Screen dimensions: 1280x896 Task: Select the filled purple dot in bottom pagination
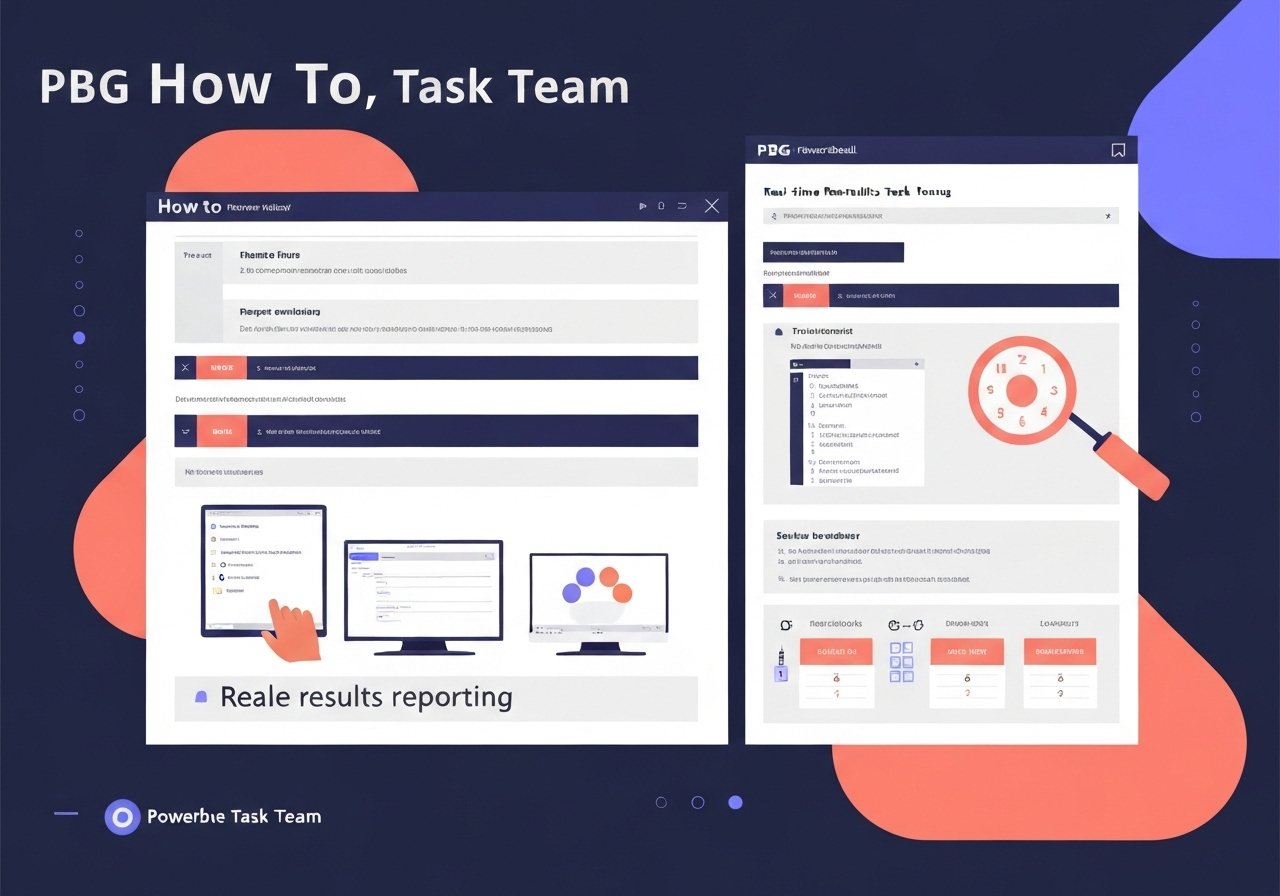click(735, 802)
